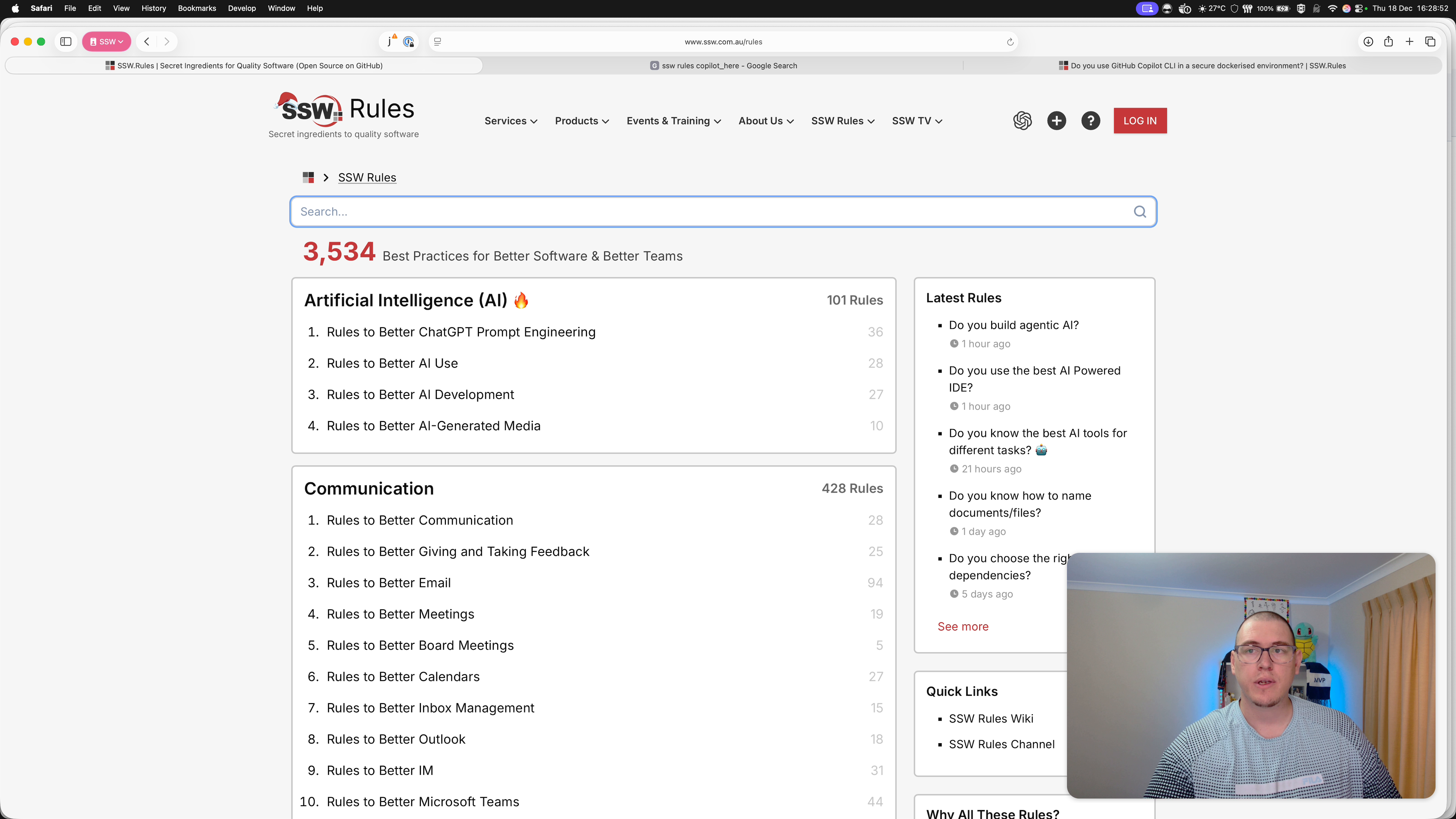Expand the SSW Rules nav menu

pos(843,121)
